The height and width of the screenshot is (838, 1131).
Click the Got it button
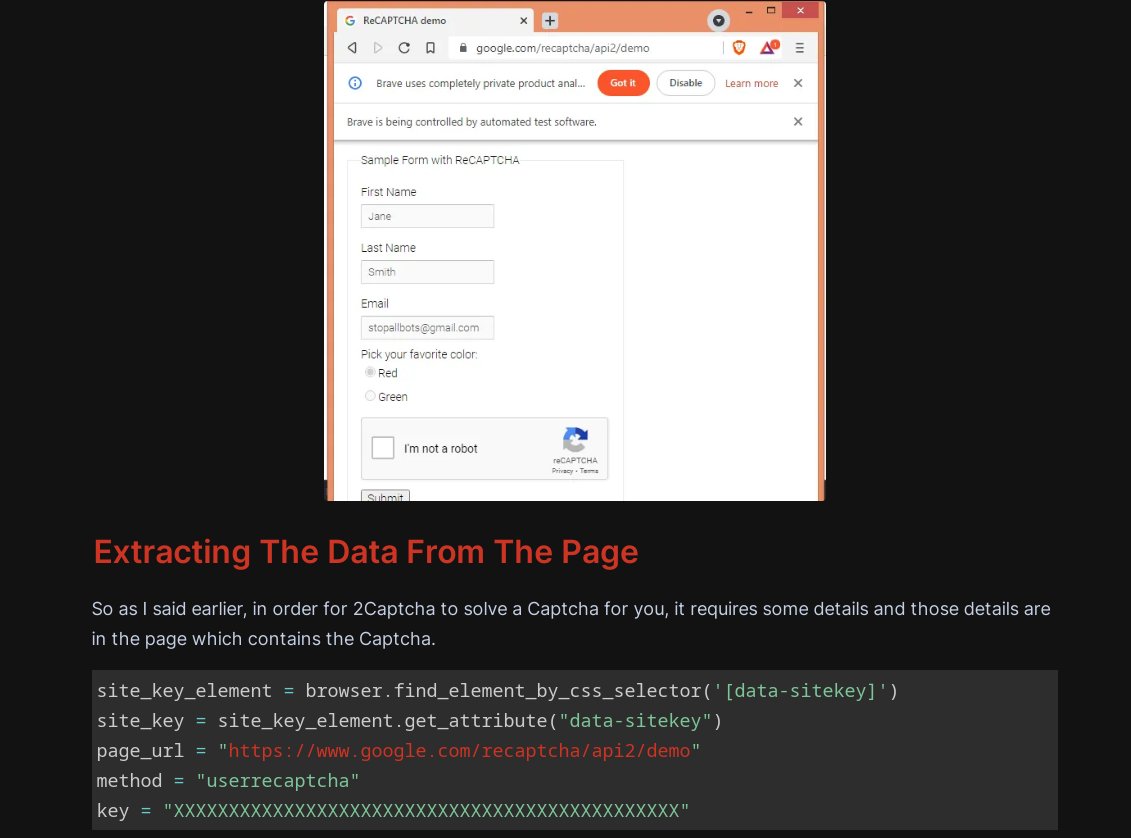coord(623,83)
